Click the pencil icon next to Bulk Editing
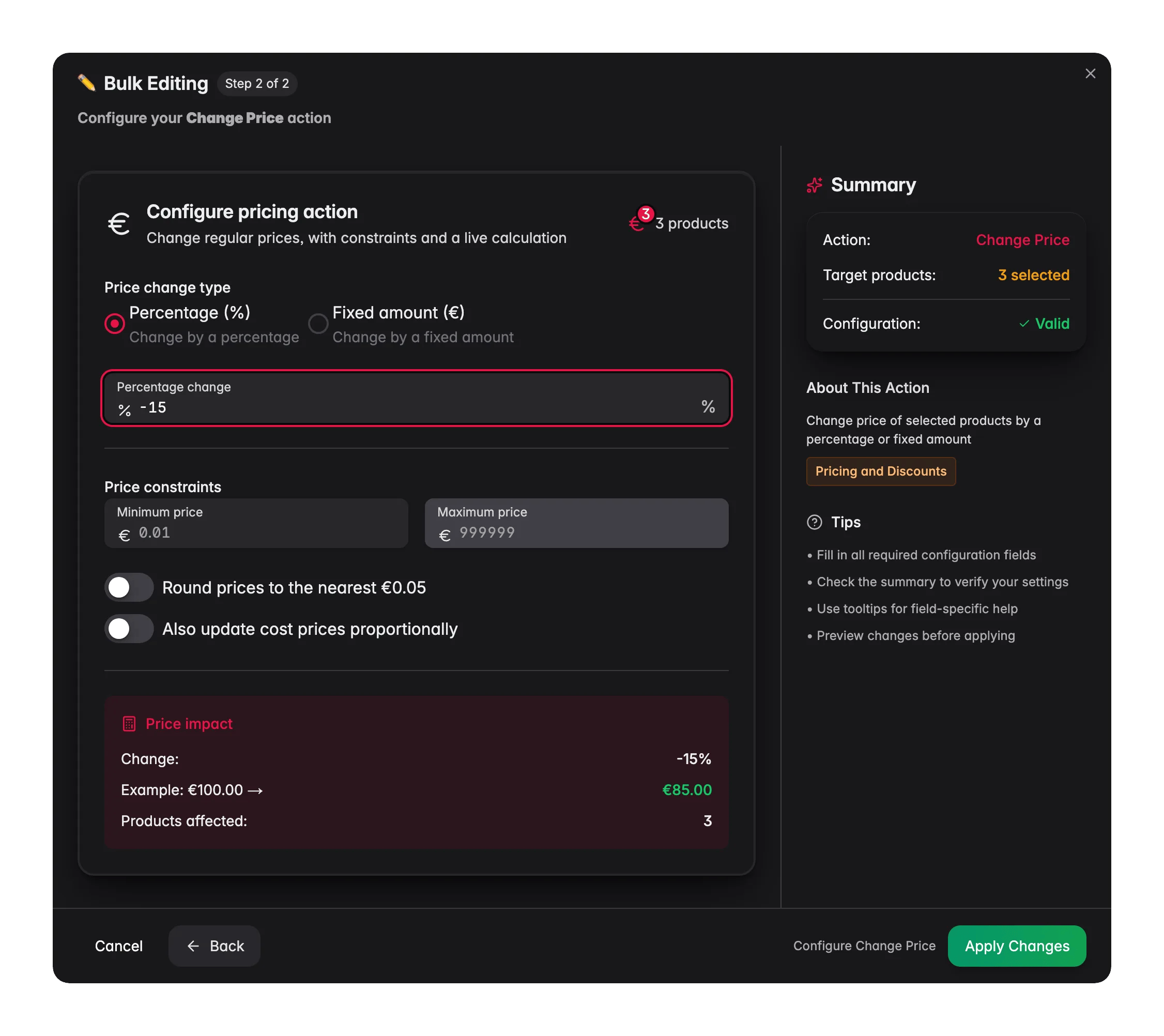The width and height of the screenshot is (1164, 1036). [x=86, y=83]
